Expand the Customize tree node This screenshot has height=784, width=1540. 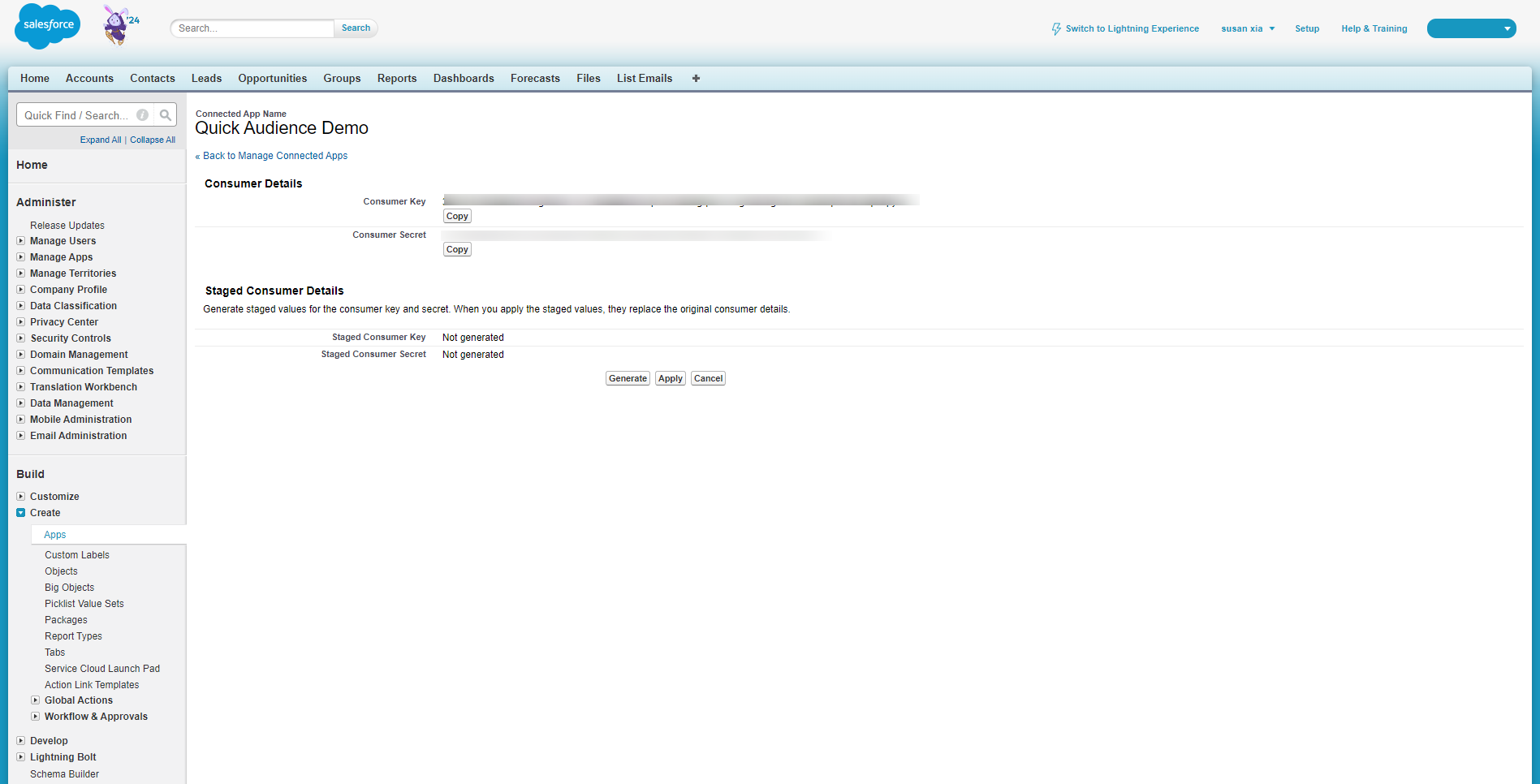(21, 497)
